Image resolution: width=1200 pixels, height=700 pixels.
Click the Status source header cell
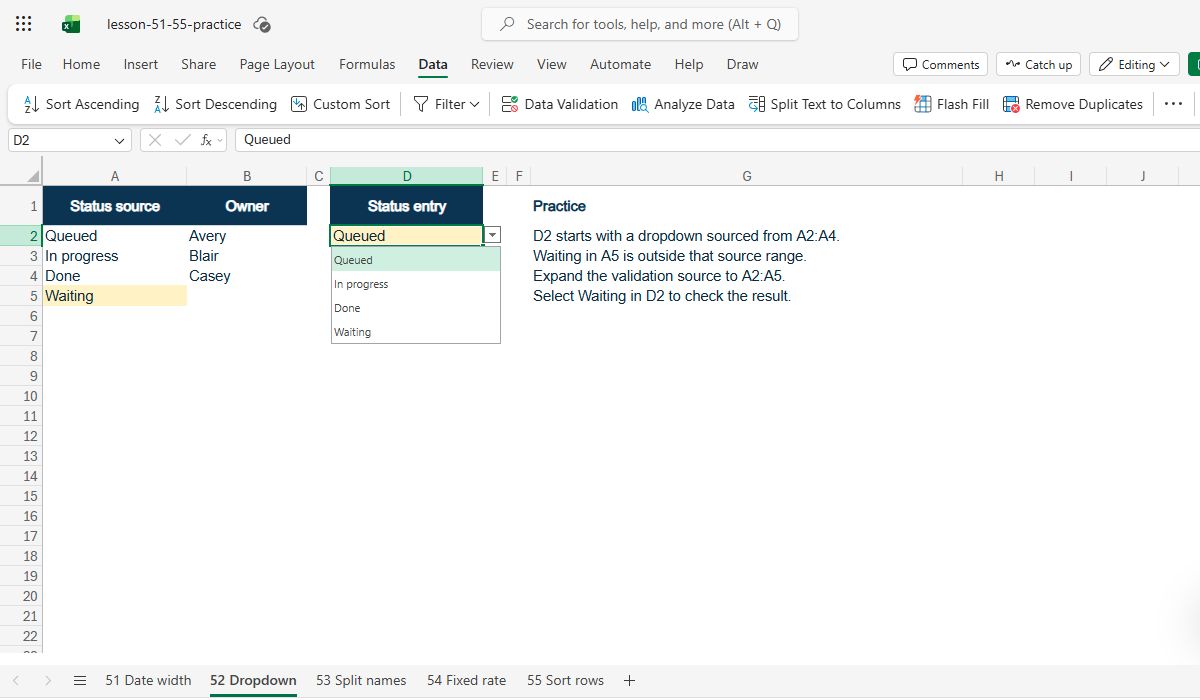click(115, 206)
